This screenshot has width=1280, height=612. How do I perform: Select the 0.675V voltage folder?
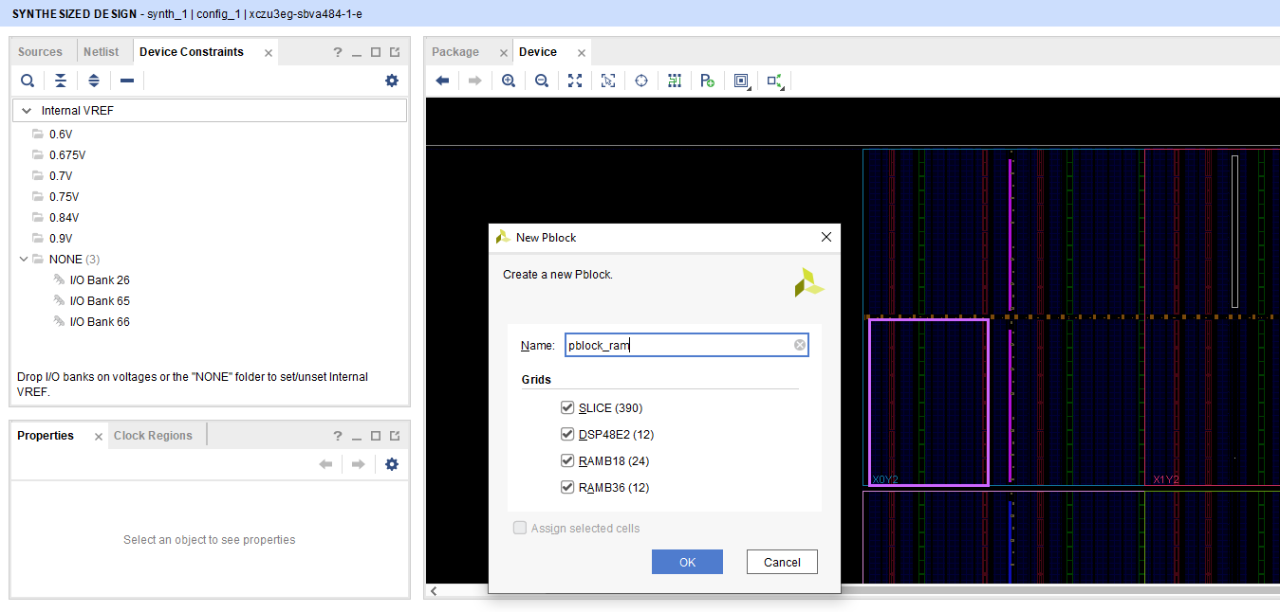(x=67, y=155)
